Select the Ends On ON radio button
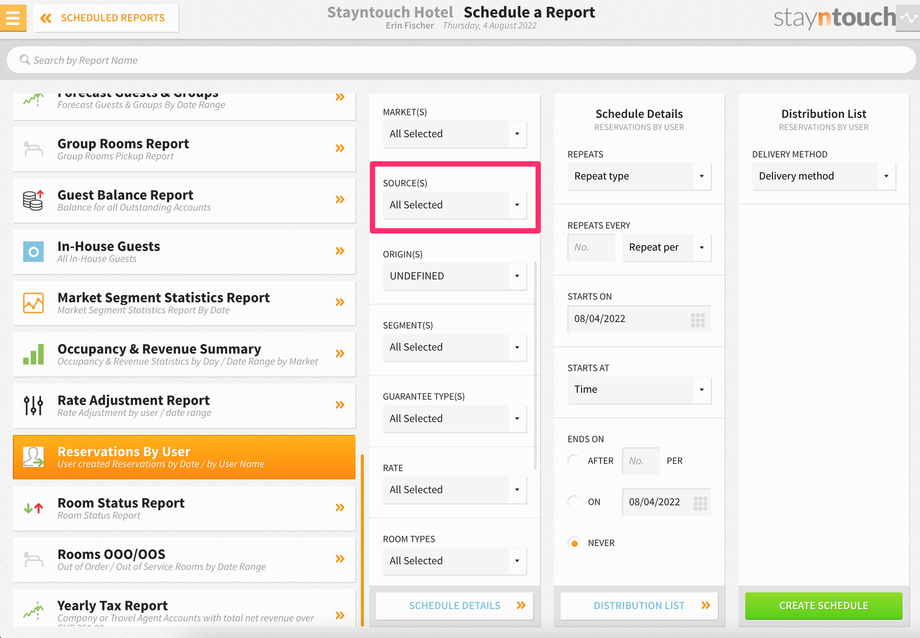 (574, 502)
